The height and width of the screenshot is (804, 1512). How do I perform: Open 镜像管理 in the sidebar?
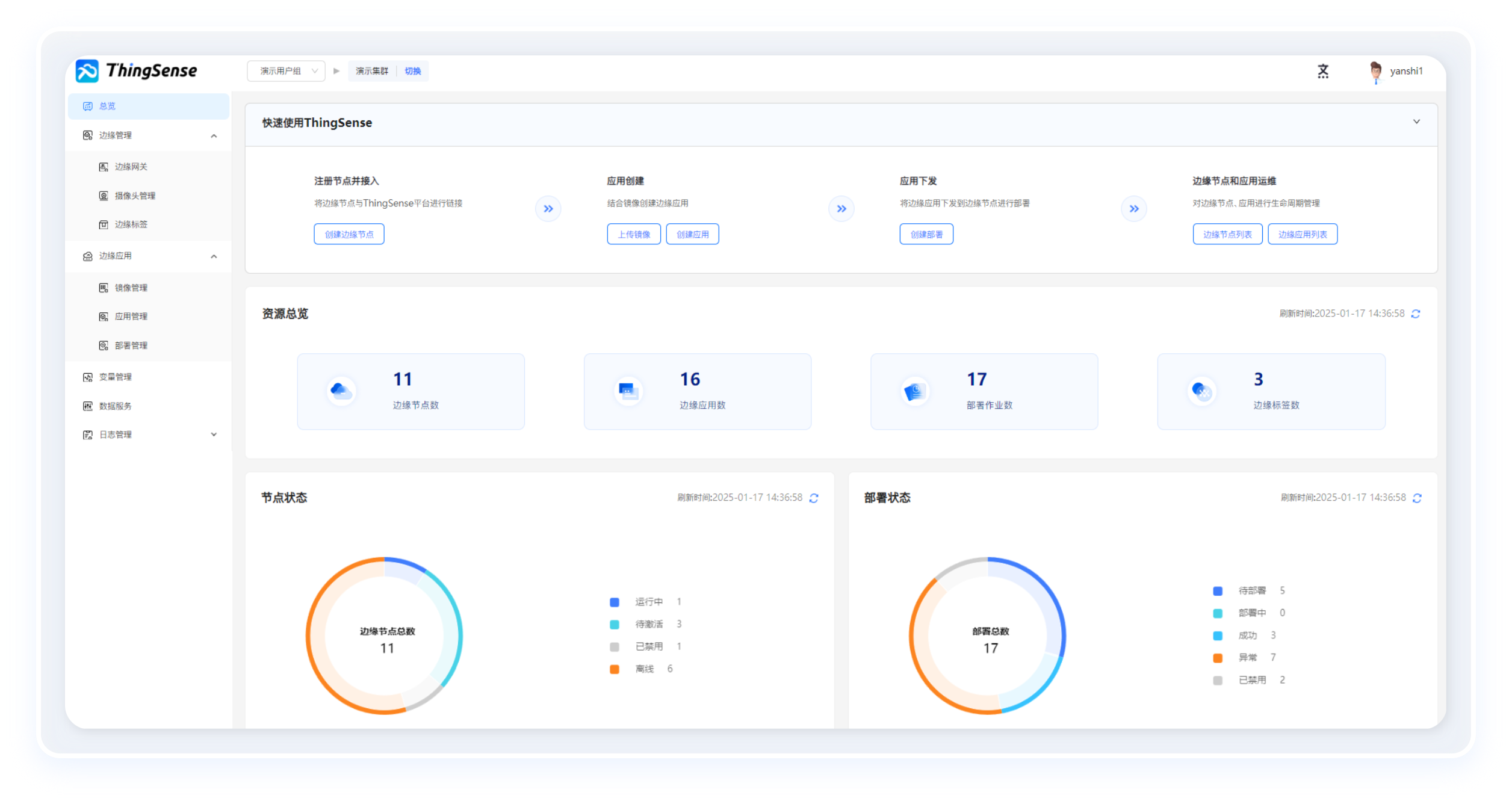point(131,288)
